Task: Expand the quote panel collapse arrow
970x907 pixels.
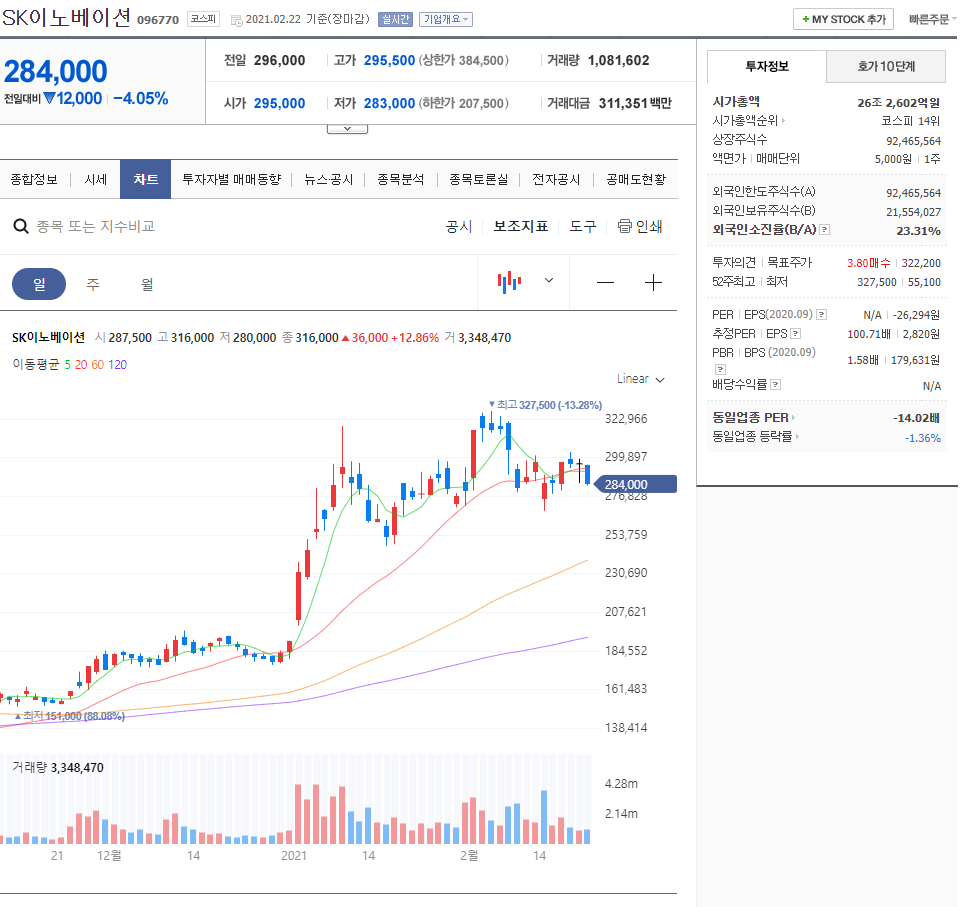Action: (347, 129)
